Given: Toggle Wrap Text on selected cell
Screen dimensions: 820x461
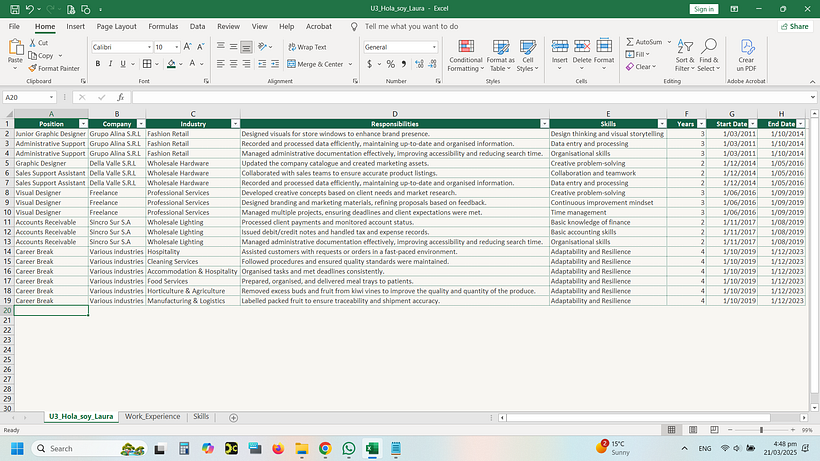Looking at the screenshot, I should [306, 47].
